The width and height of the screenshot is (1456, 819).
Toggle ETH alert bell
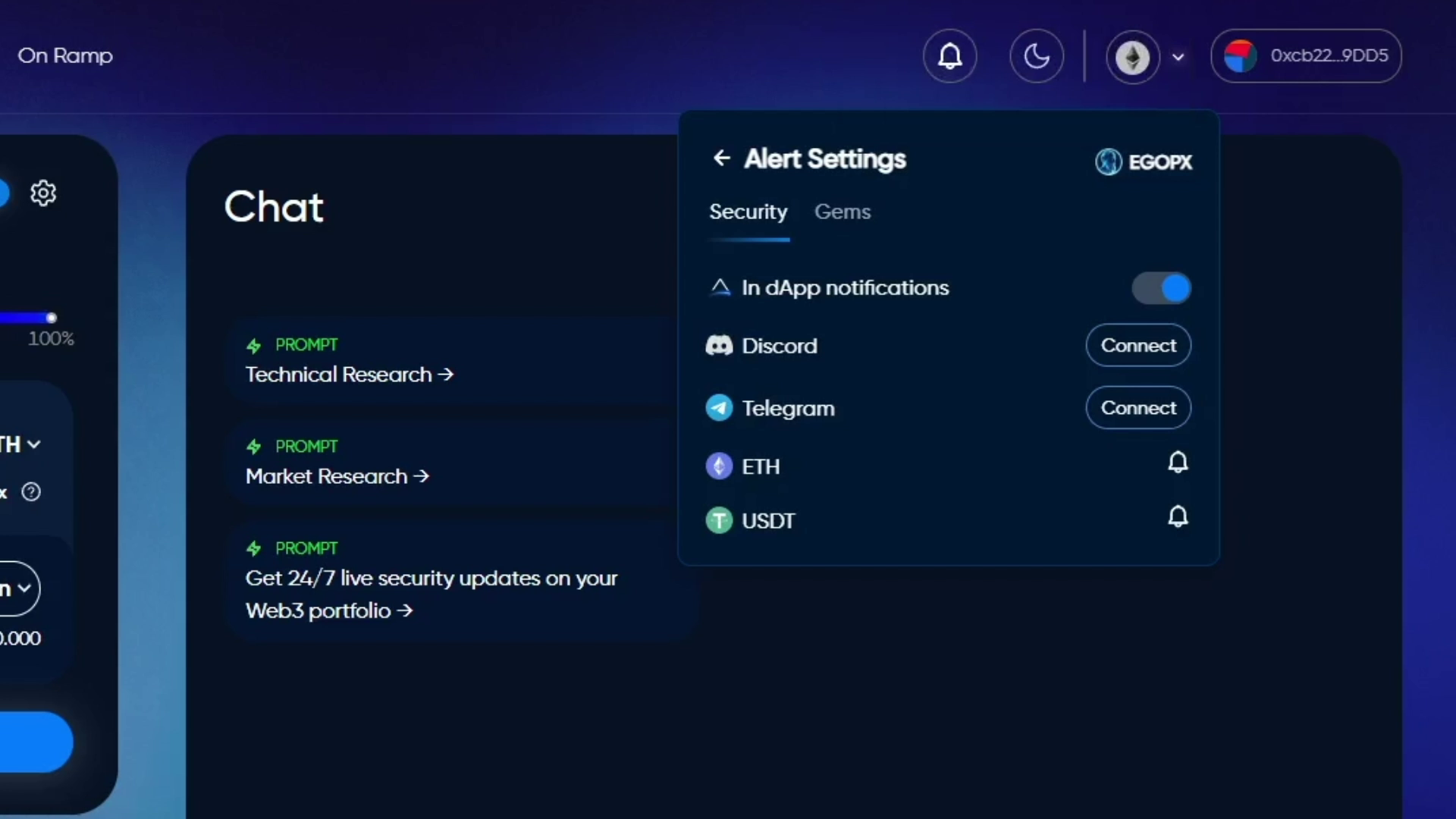[x=1177, y=463]
